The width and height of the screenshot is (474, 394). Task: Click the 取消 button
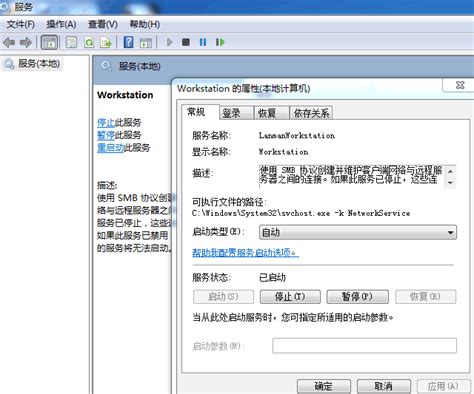[x=383, y=386]
